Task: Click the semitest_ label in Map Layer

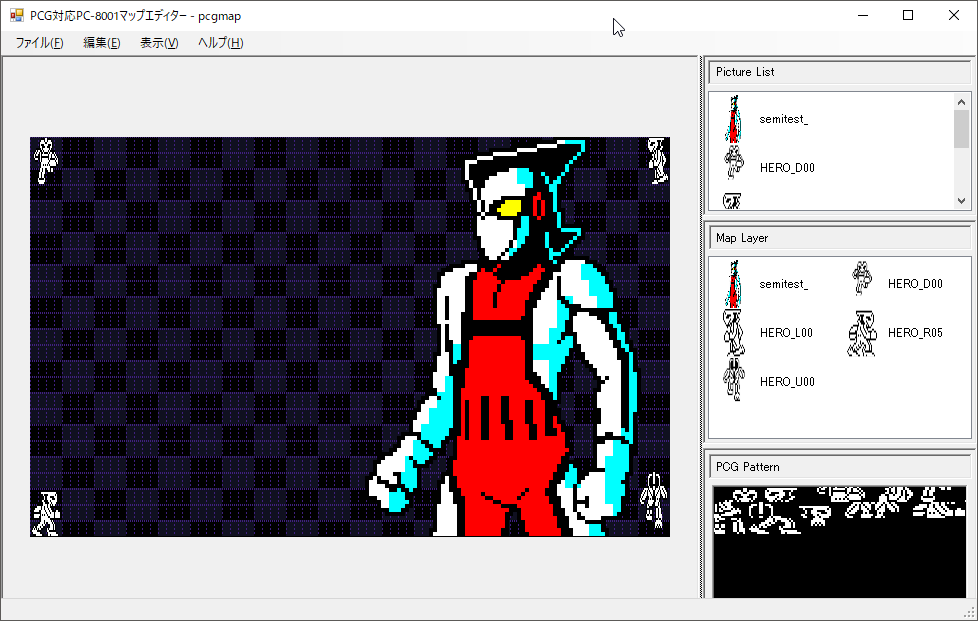Action: click(x=783, y=284)
